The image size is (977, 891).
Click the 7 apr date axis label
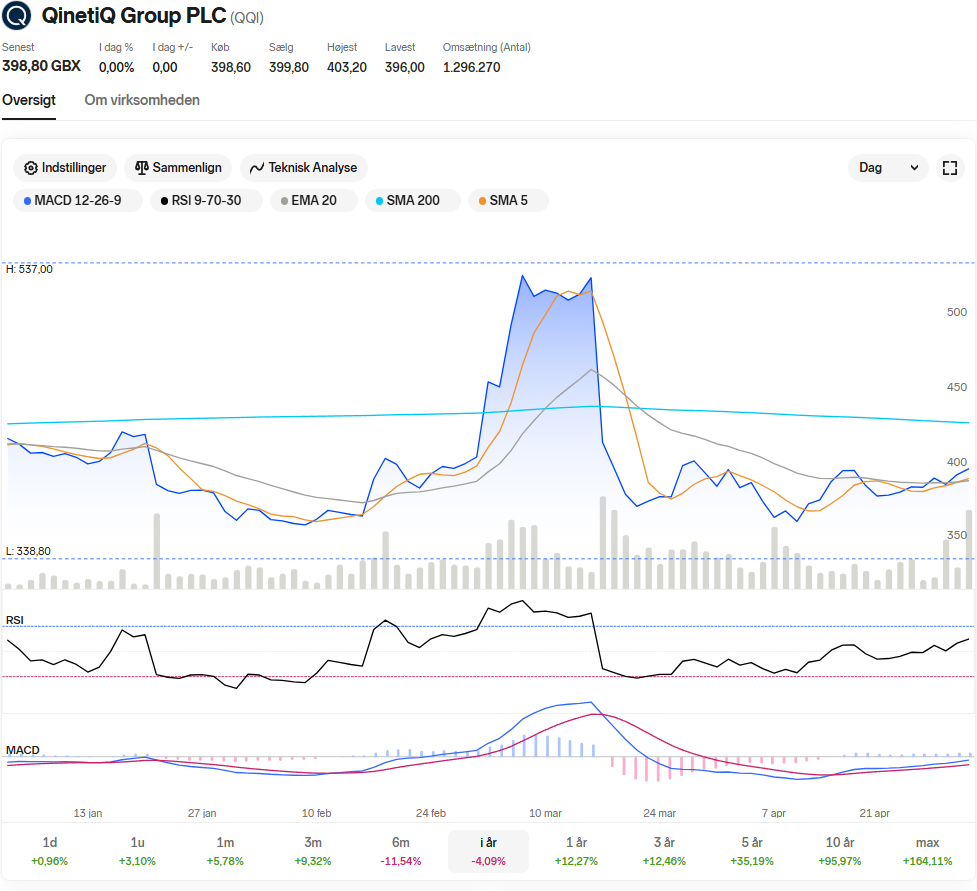point(774,813)
